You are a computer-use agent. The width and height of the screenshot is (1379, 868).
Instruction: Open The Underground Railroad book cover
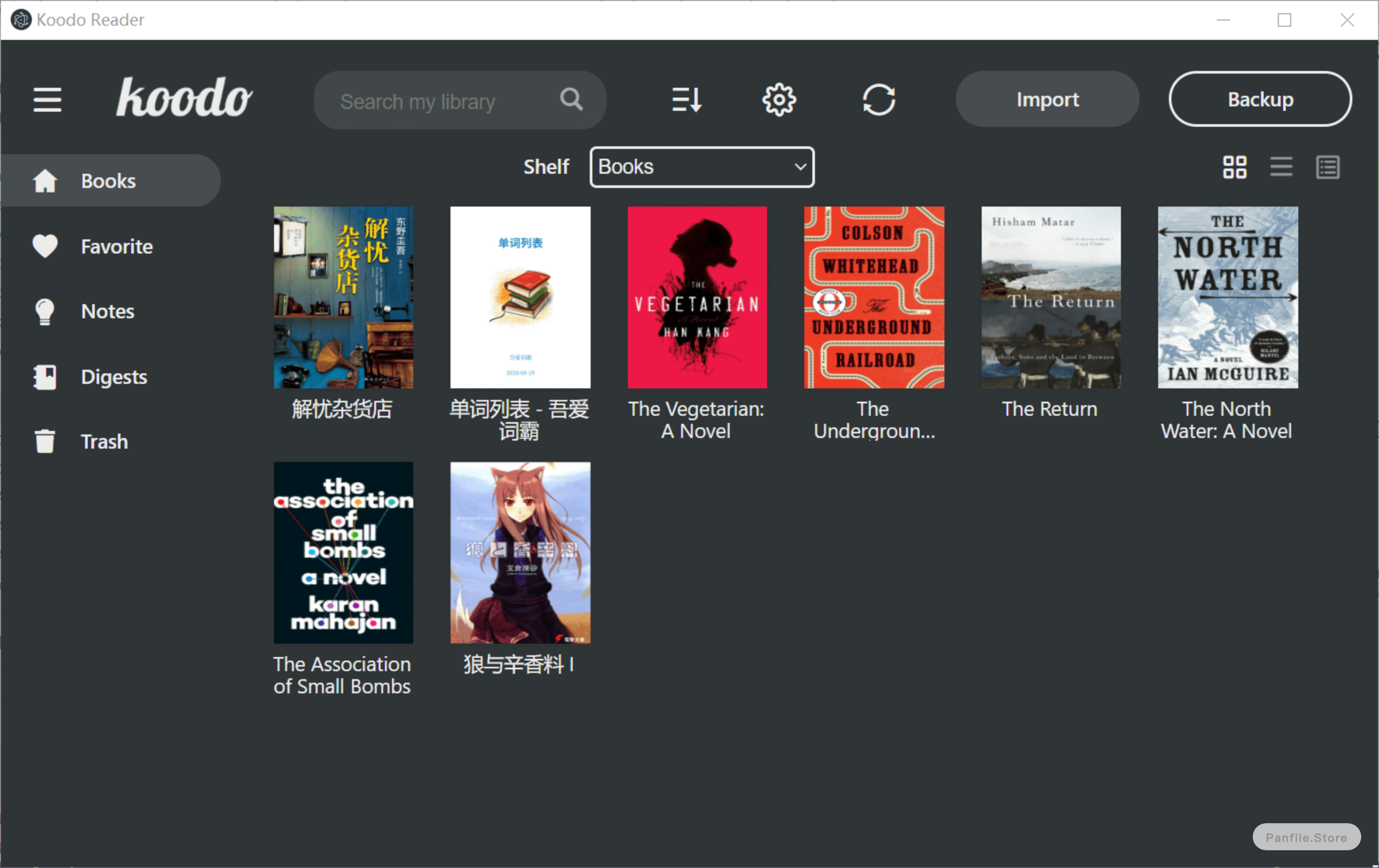click(x=874, y=297)
